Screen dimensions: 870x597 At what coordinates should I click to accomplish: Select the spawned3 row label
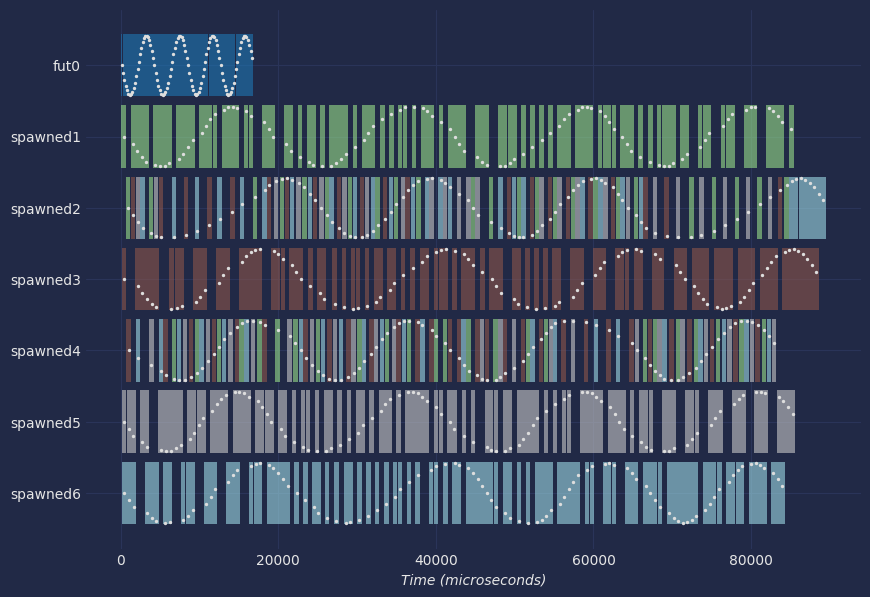tap(45, 280)
